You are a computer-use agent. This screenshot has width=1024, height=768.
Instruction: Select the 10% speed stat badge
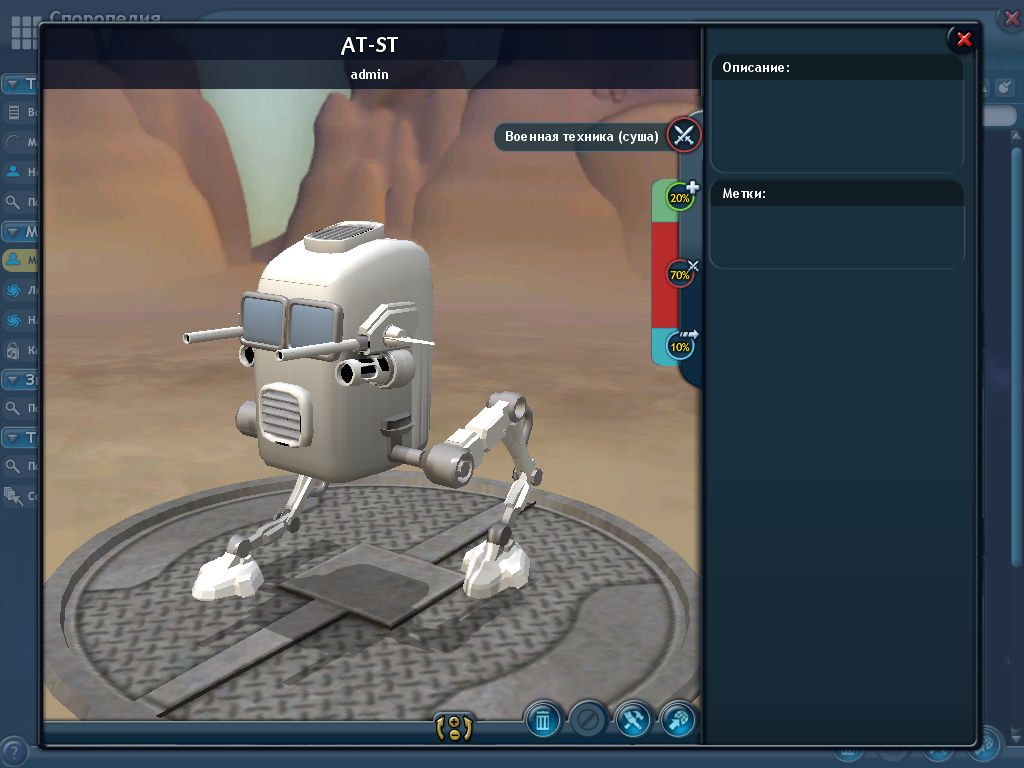(680, 346)
